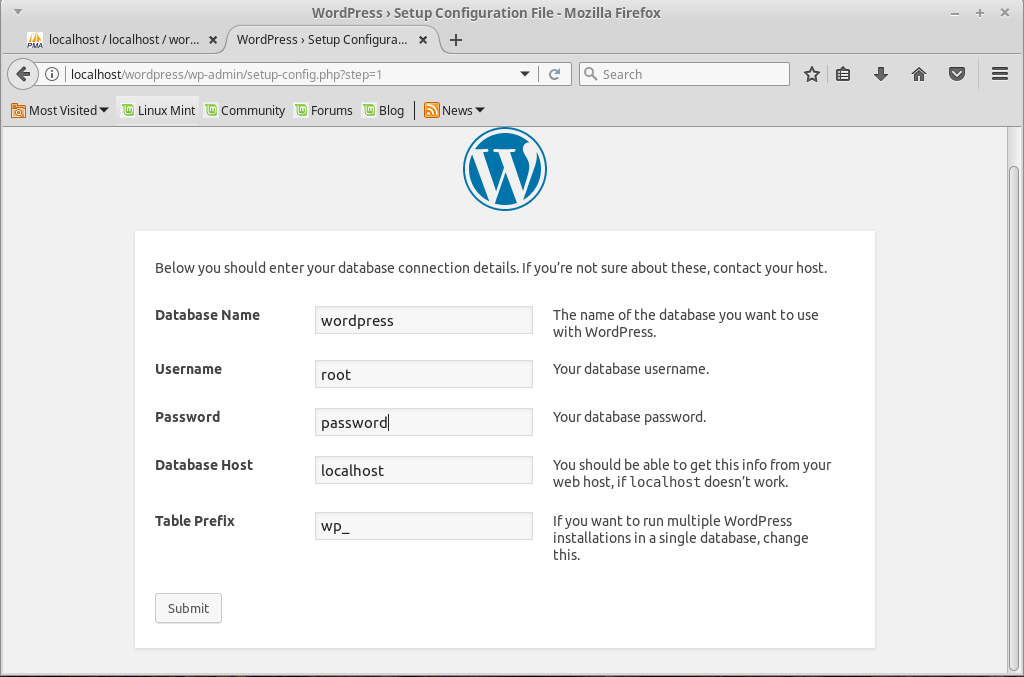Submit the database connection form
The height and width of the screenshot is (677, 1024).
click(188, 608)
